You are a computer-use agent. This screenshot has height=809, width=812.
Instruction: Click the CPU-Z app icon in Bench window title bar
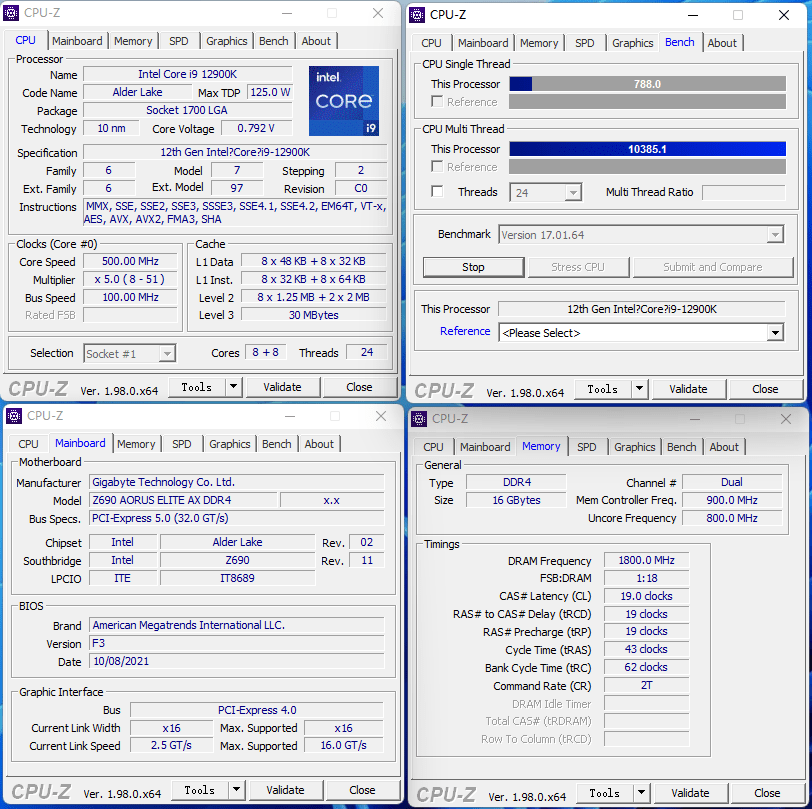(x=417, y=15)
